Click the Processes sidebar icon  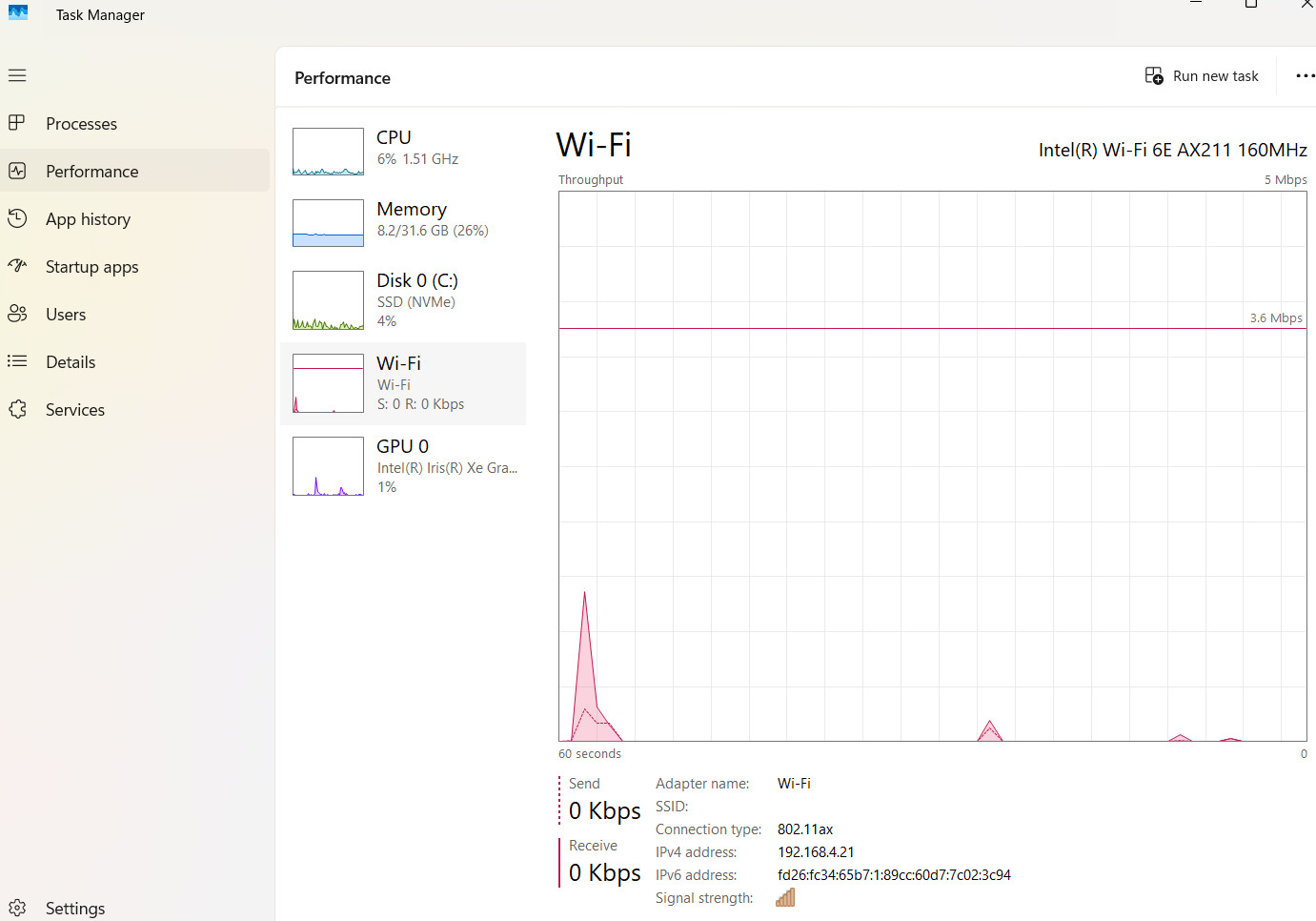[17, 123]
